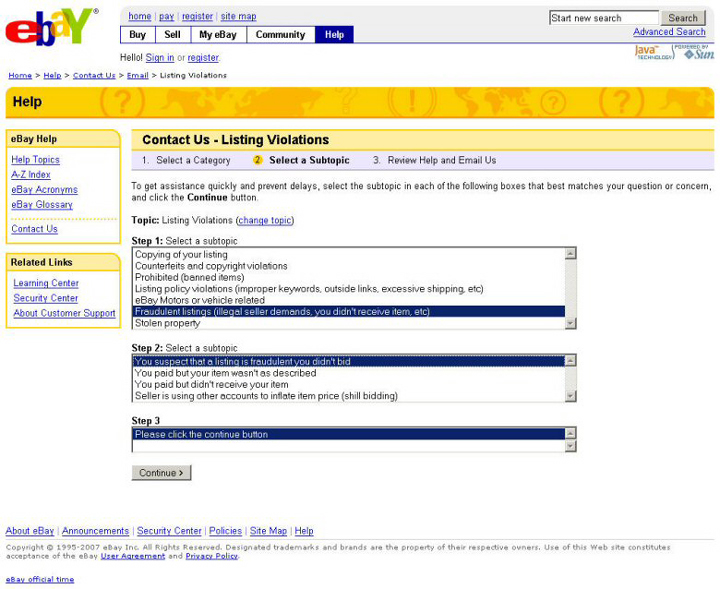This screenshot has height=589, width=720.
Task: Click the 'change topic' link
Action: click(265, 220)
